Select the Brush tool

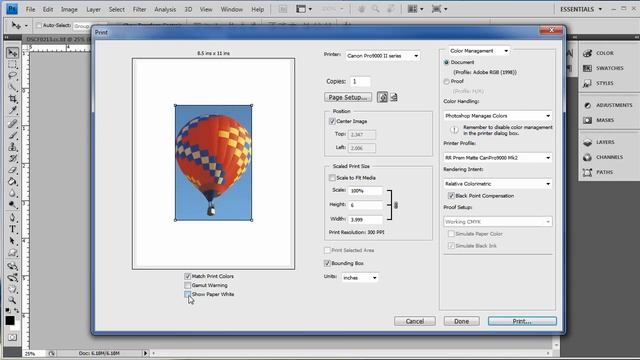[13, 135]
